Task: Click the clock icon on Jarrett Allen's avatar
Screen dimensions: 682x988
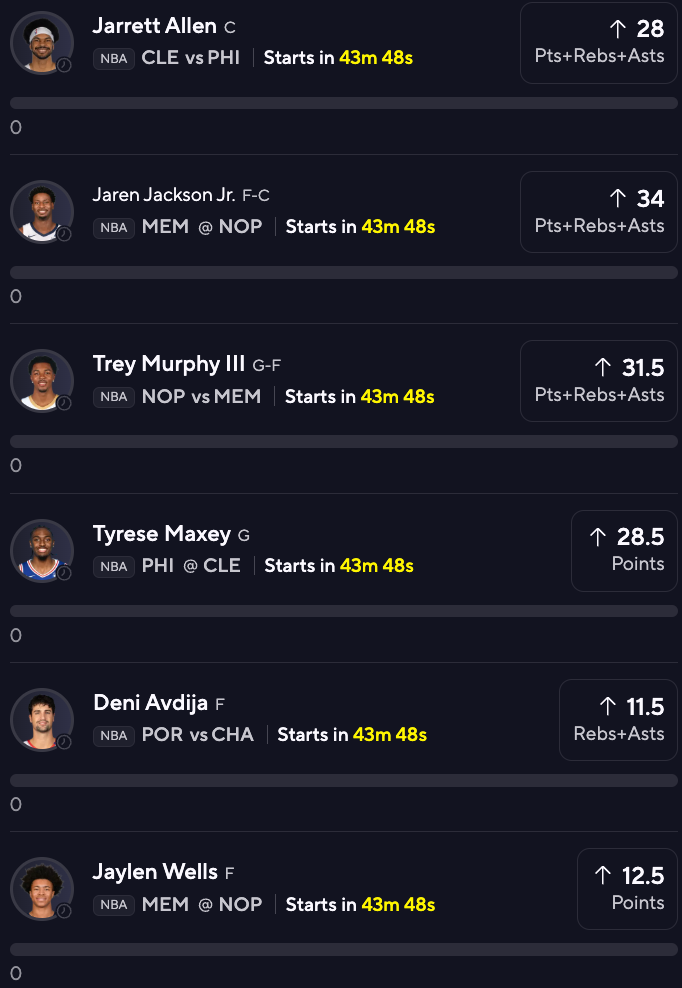Action: (64, 65)
